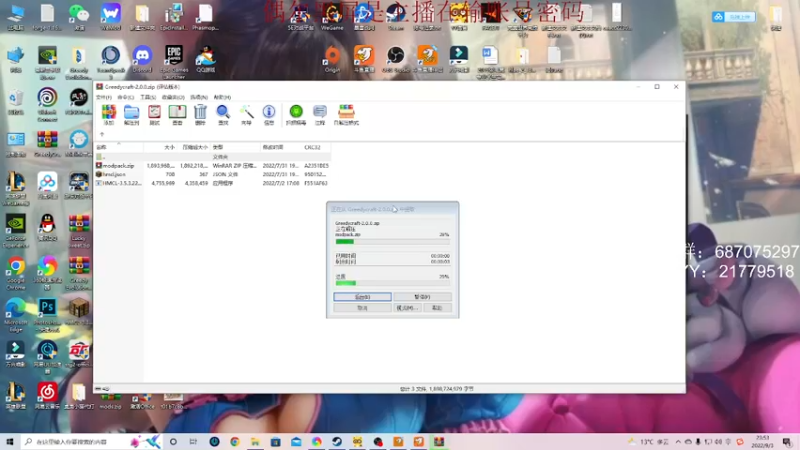
Task: Click the WinRAR Add toolbar icon
Action: coord(109,115)
